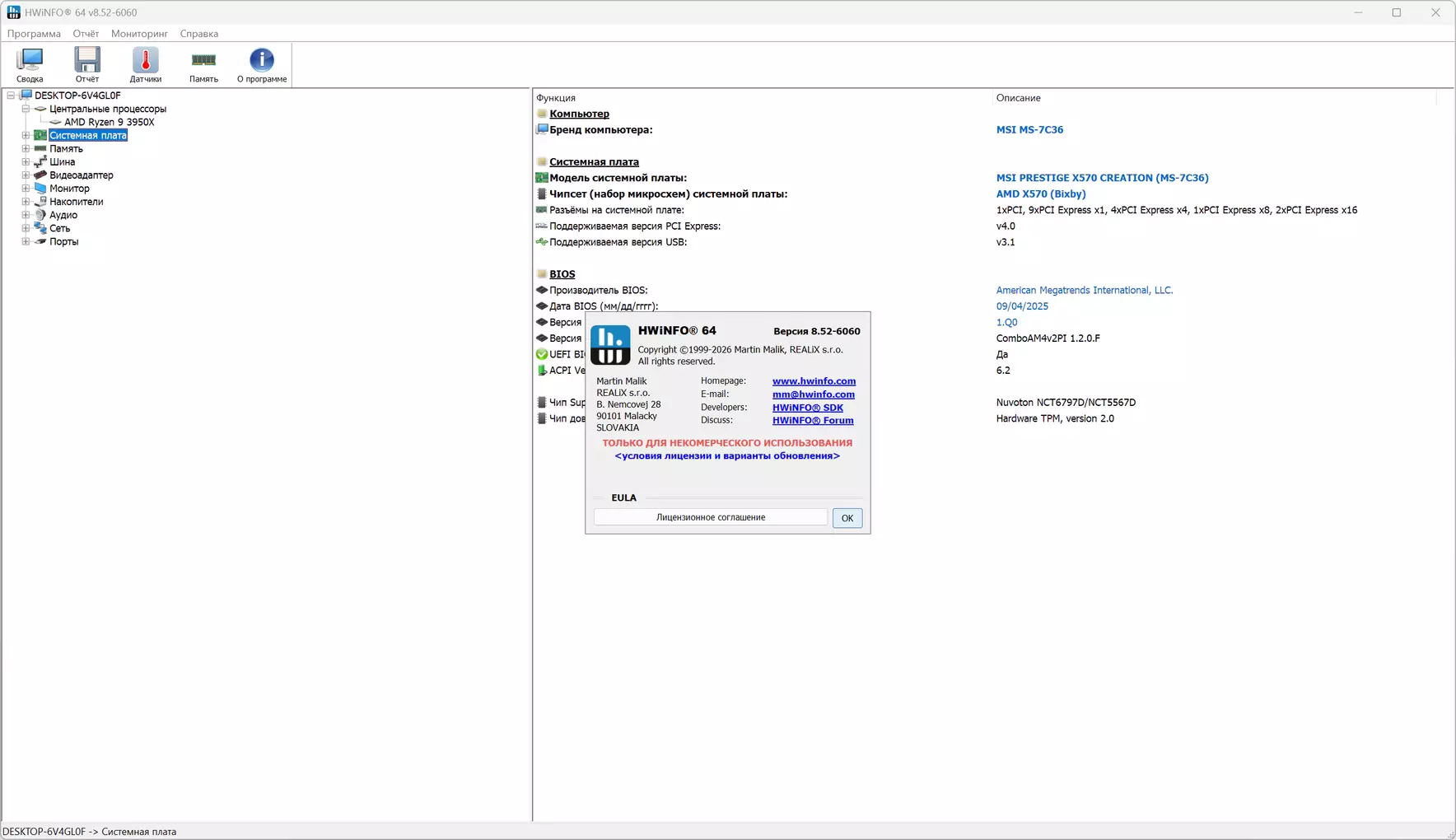The width and height of the screenshot is (1456, 840).
Task: Open the Мониторинг menu
Action: [139, 34]
